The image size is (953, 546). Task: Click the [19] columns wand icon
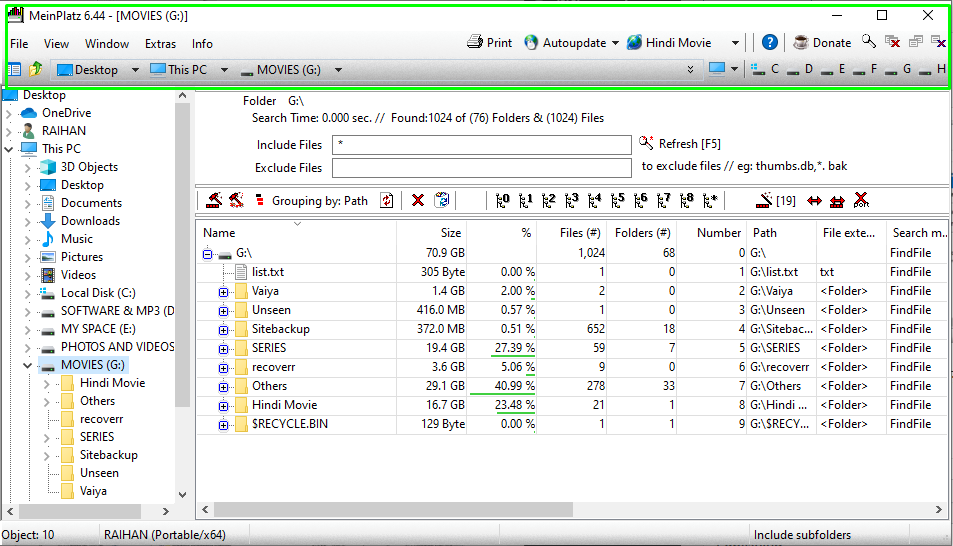tap(776, 200)
